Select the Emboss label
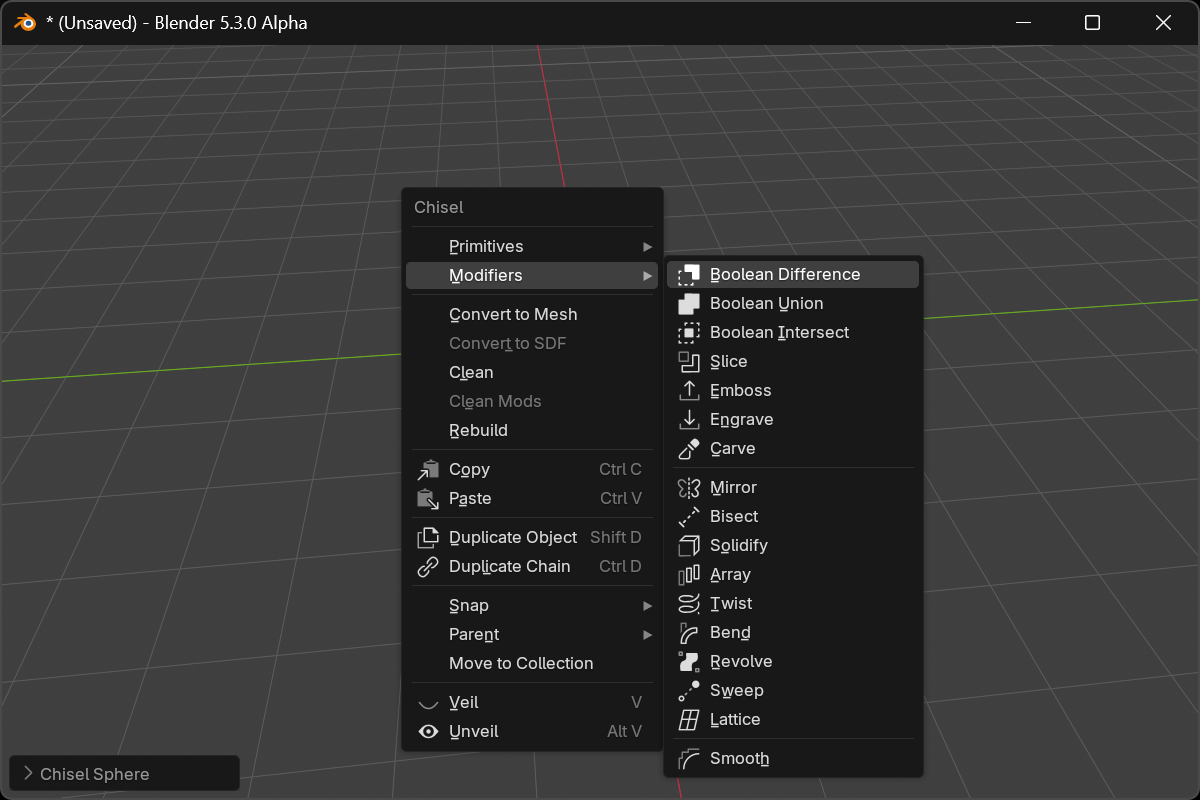This screenshot has height=800, width=1200. [x=741, y=391]
